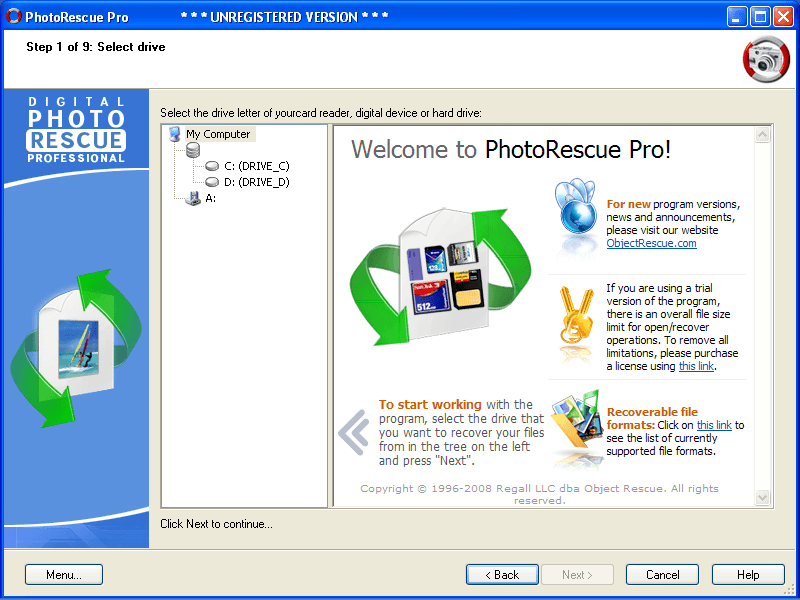The width and height of the screenshot is (800, 600).
Task: Click the double left chevron arrow icon
Action: tap(354, 432)
